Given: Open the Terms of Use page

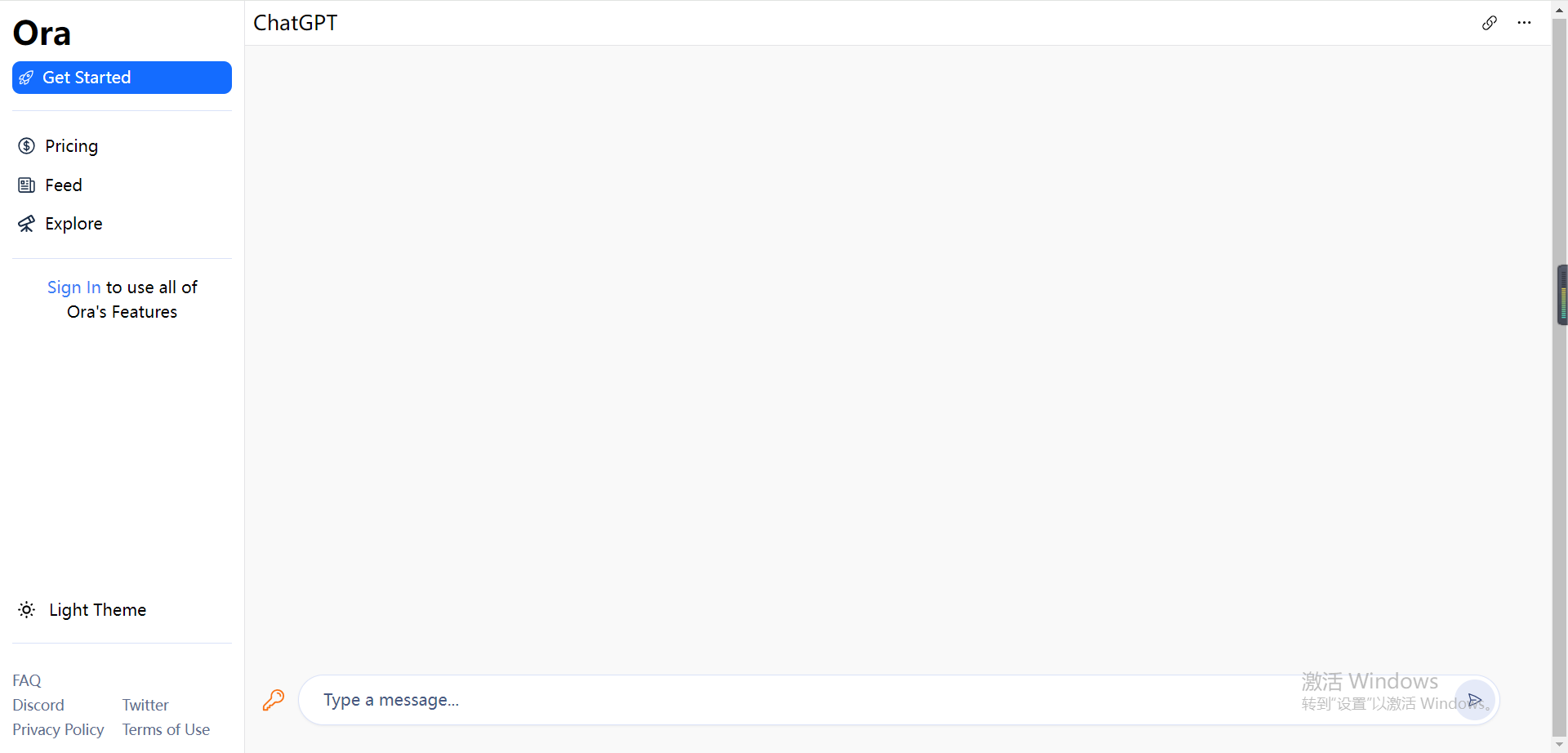Looking at the screenshot, I should click(x=166, y=729).
